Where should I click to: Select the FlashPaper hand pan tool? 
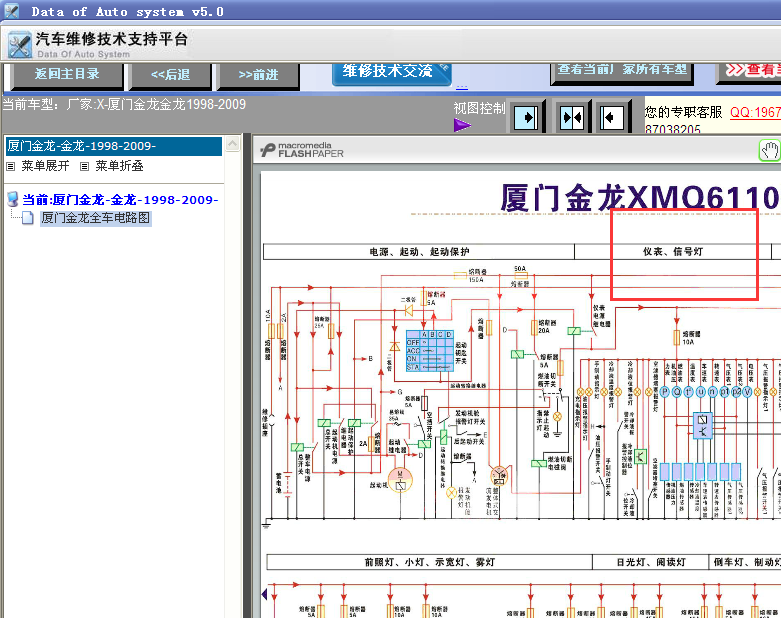pyautogui.click(x=770, y=150)
